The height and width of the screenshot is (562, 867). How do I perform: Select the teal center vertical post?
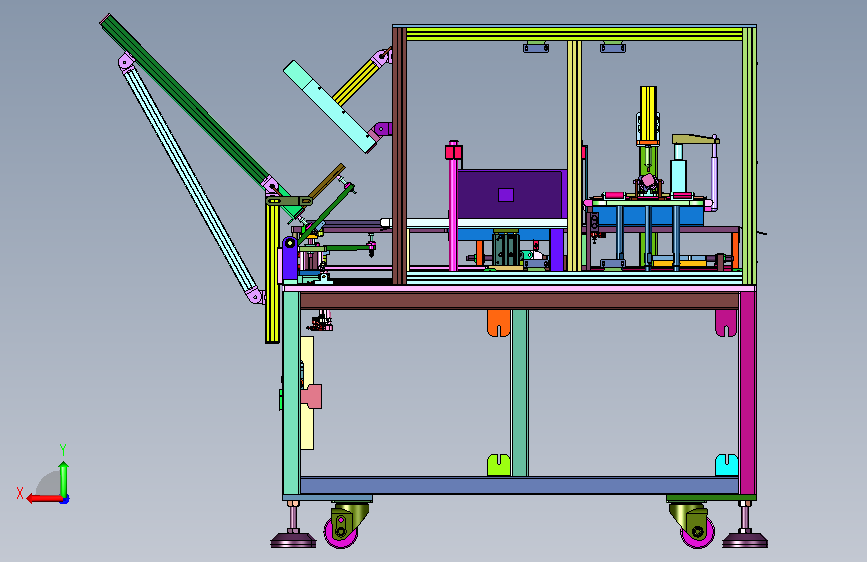[x=519, y=393]
